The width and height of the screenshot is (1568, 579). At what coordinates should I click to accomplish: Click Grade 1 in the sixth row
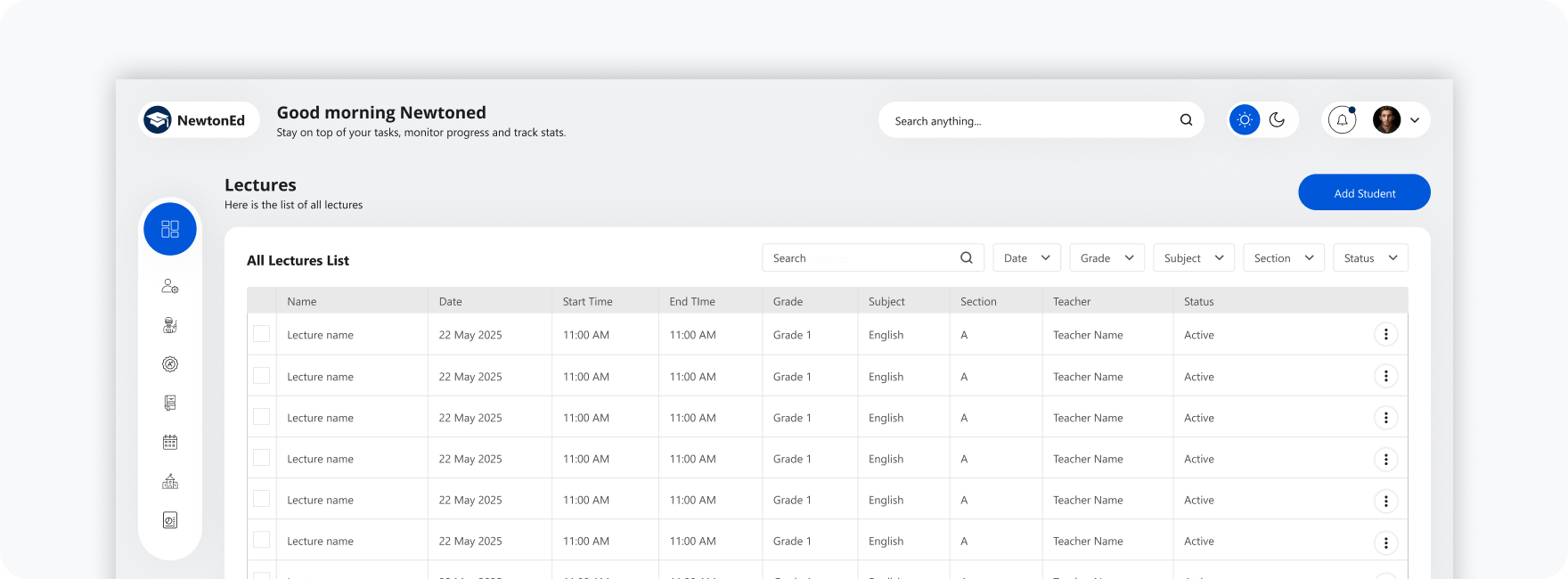[x=792, y=541]
